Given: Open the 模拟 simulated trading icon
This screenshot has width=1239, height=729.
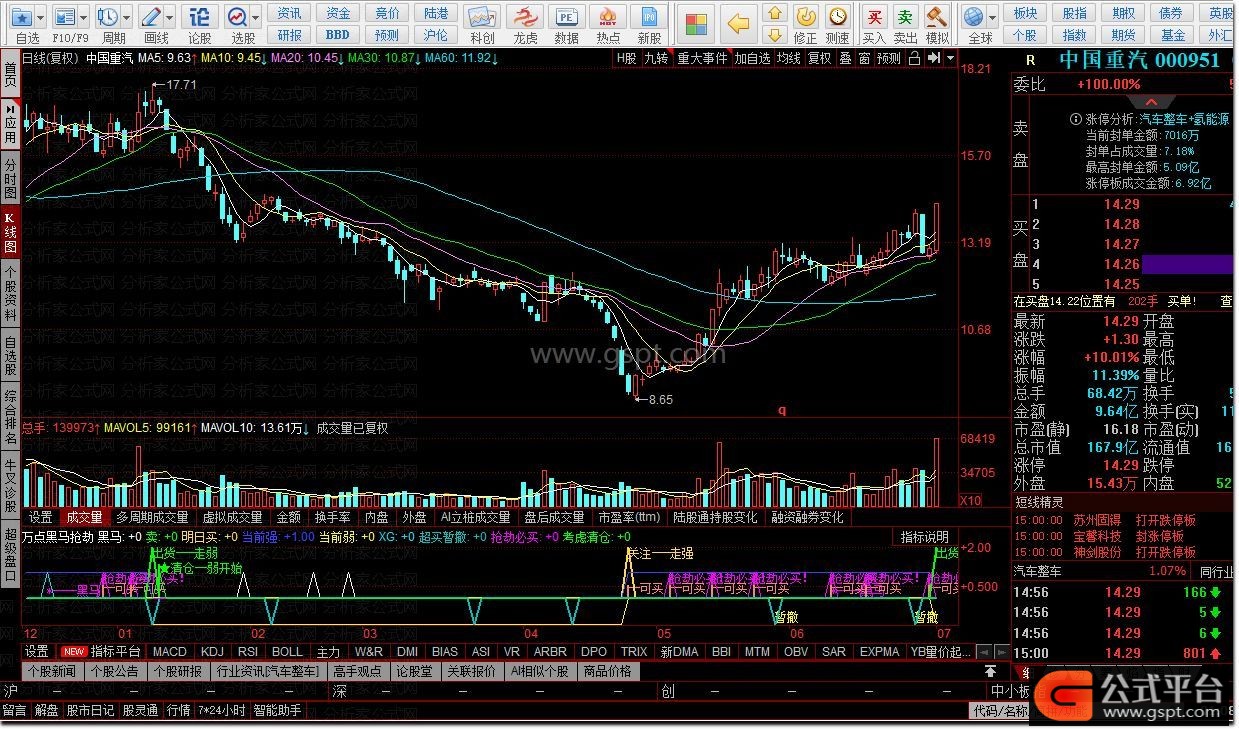Looking at the screenshot, I should click(937, 17).
